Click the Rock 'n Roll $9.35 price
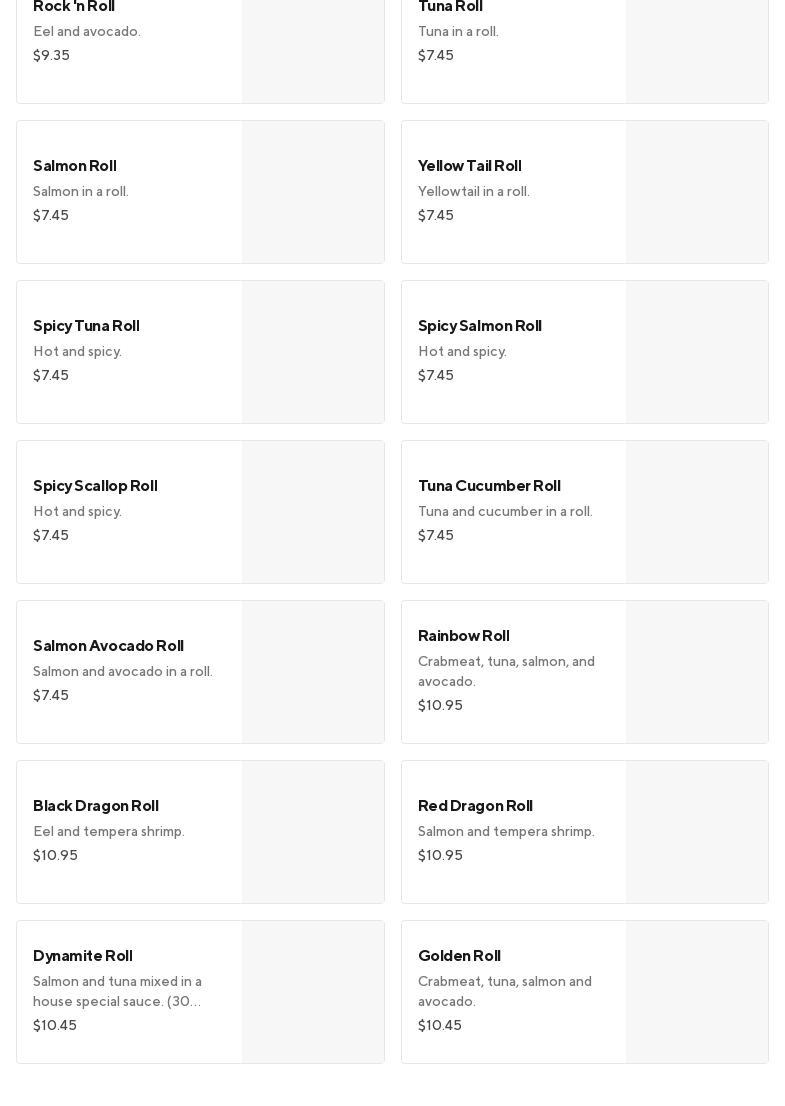This screenshot has width=785, height=1106. [51, 56]
